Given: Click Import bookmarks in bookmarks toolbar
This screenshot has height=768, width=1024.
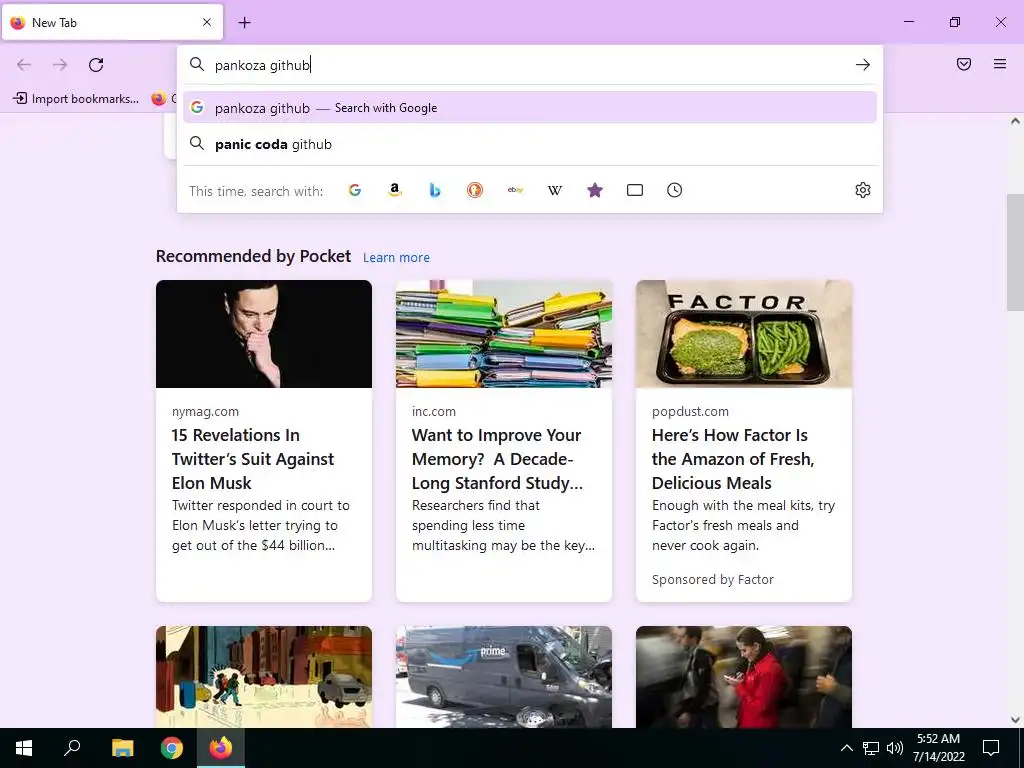Looking at the screenshot, I should point(76,99).
